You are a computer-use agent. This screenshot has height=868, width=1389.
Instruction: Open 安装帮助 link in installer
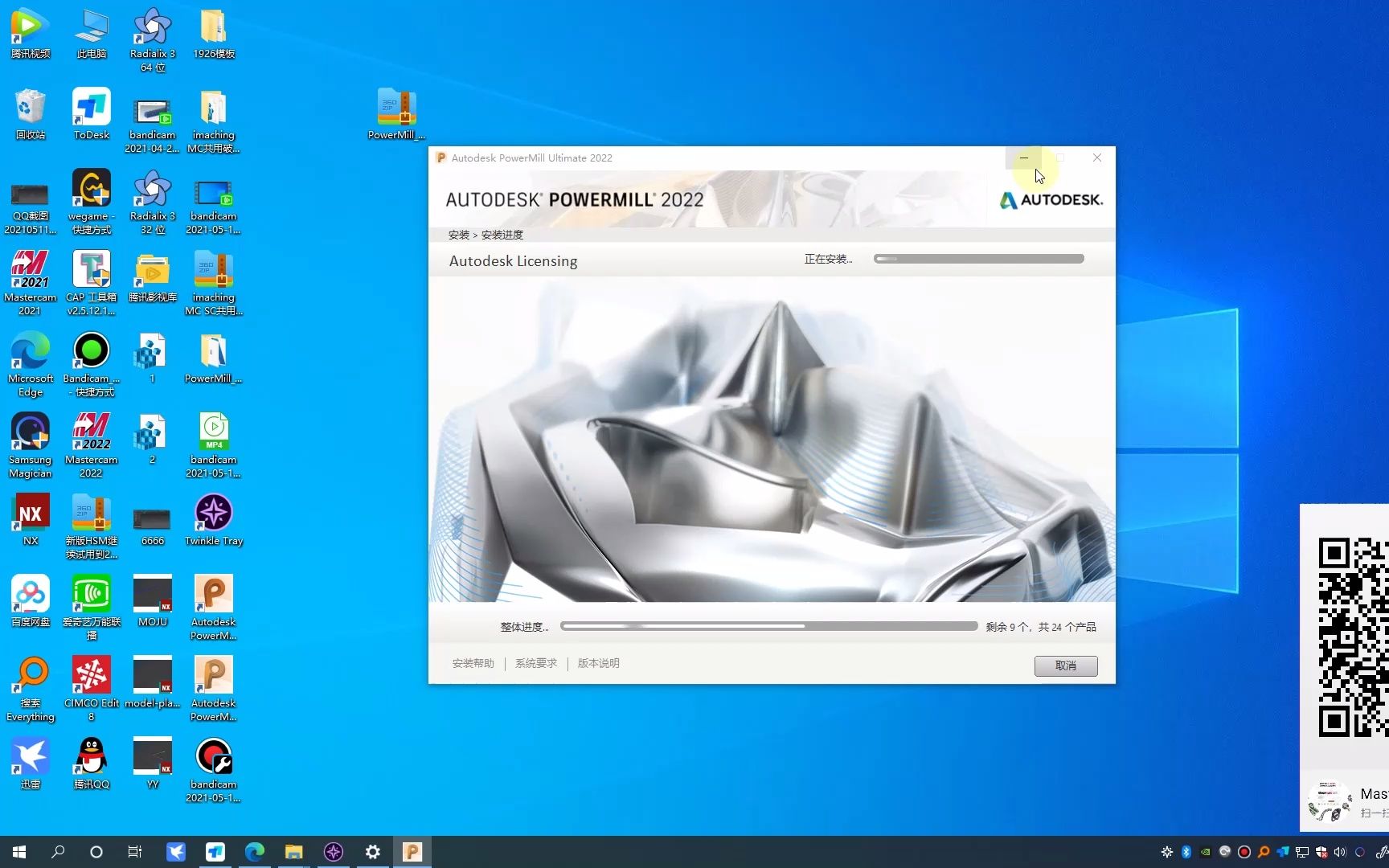click(473, 663)
